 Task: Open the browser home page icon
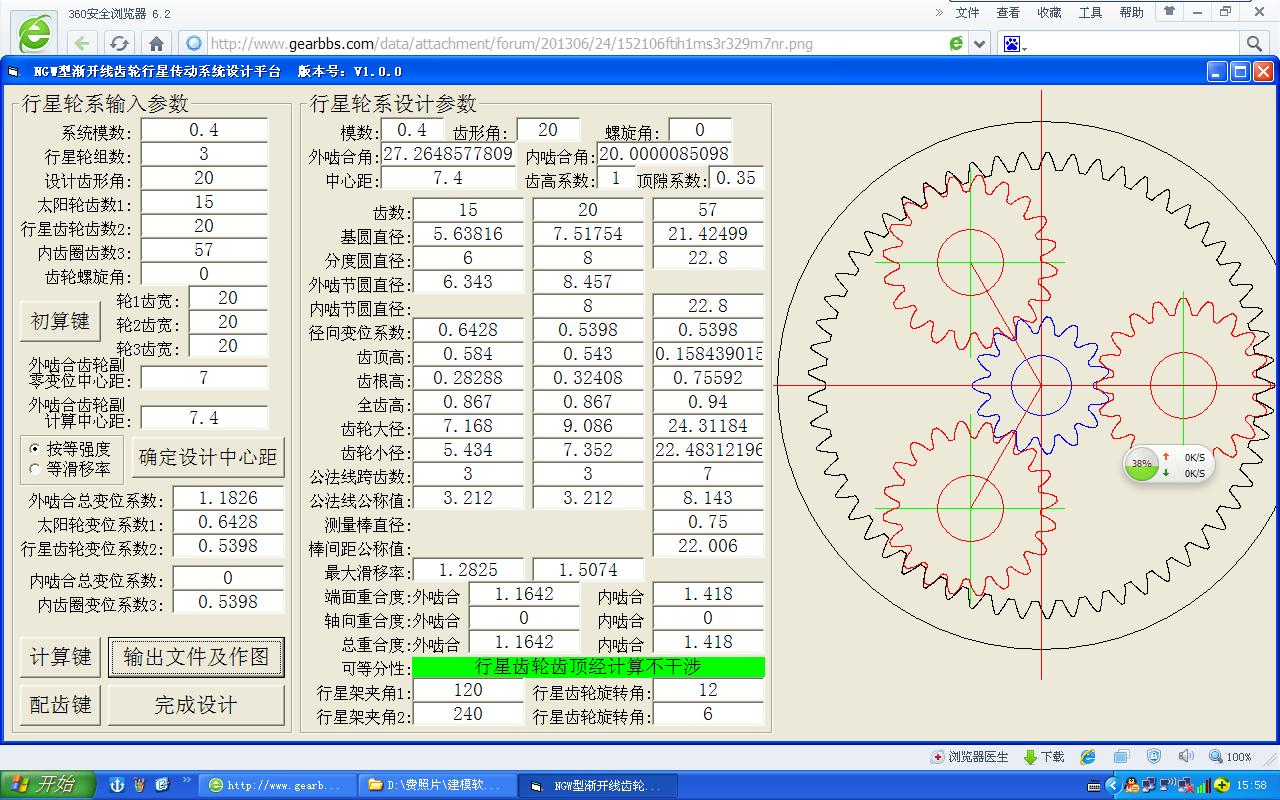pyautogui.click(x=156, y=43)
